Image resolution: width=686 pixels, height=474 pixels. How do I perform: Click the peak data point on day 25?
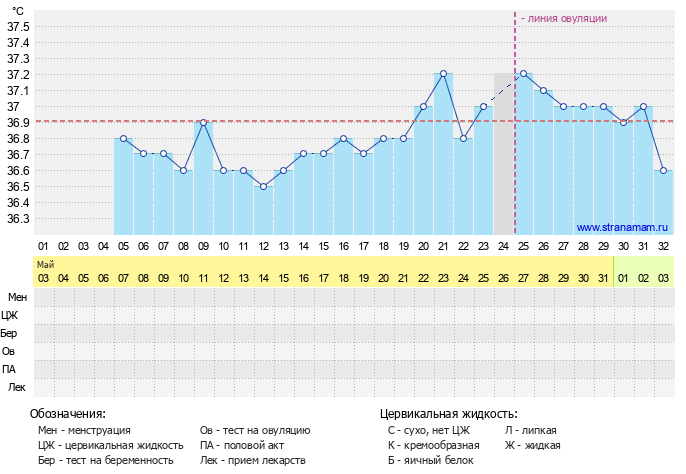(523, 74)
